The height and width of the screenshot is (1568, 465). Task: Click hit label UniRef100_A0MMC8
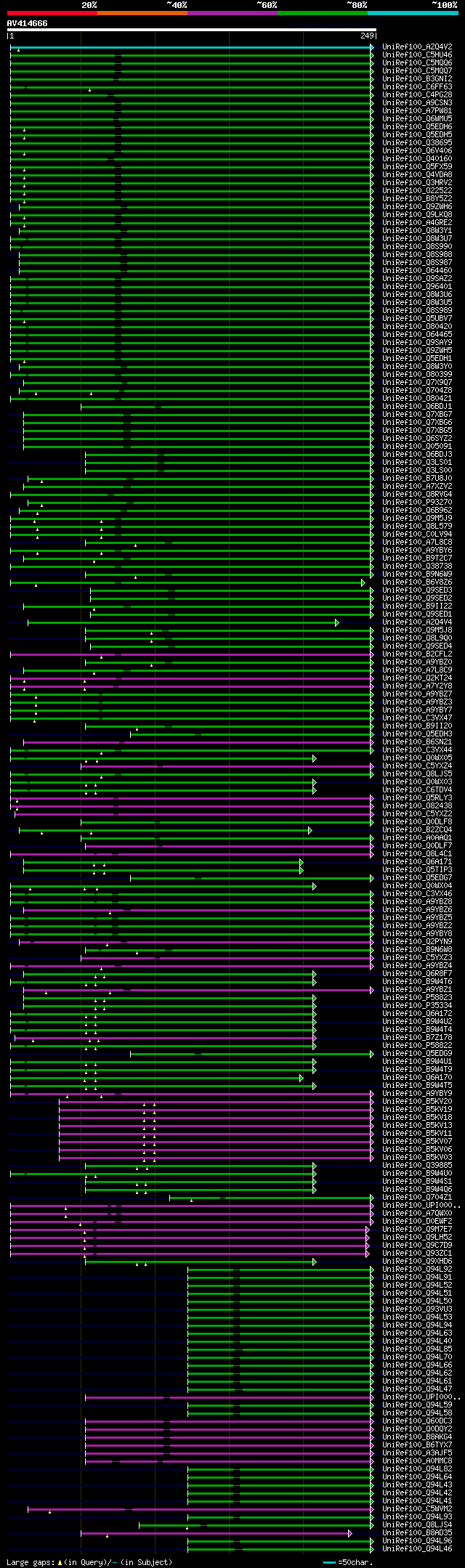click(417, 1461)
